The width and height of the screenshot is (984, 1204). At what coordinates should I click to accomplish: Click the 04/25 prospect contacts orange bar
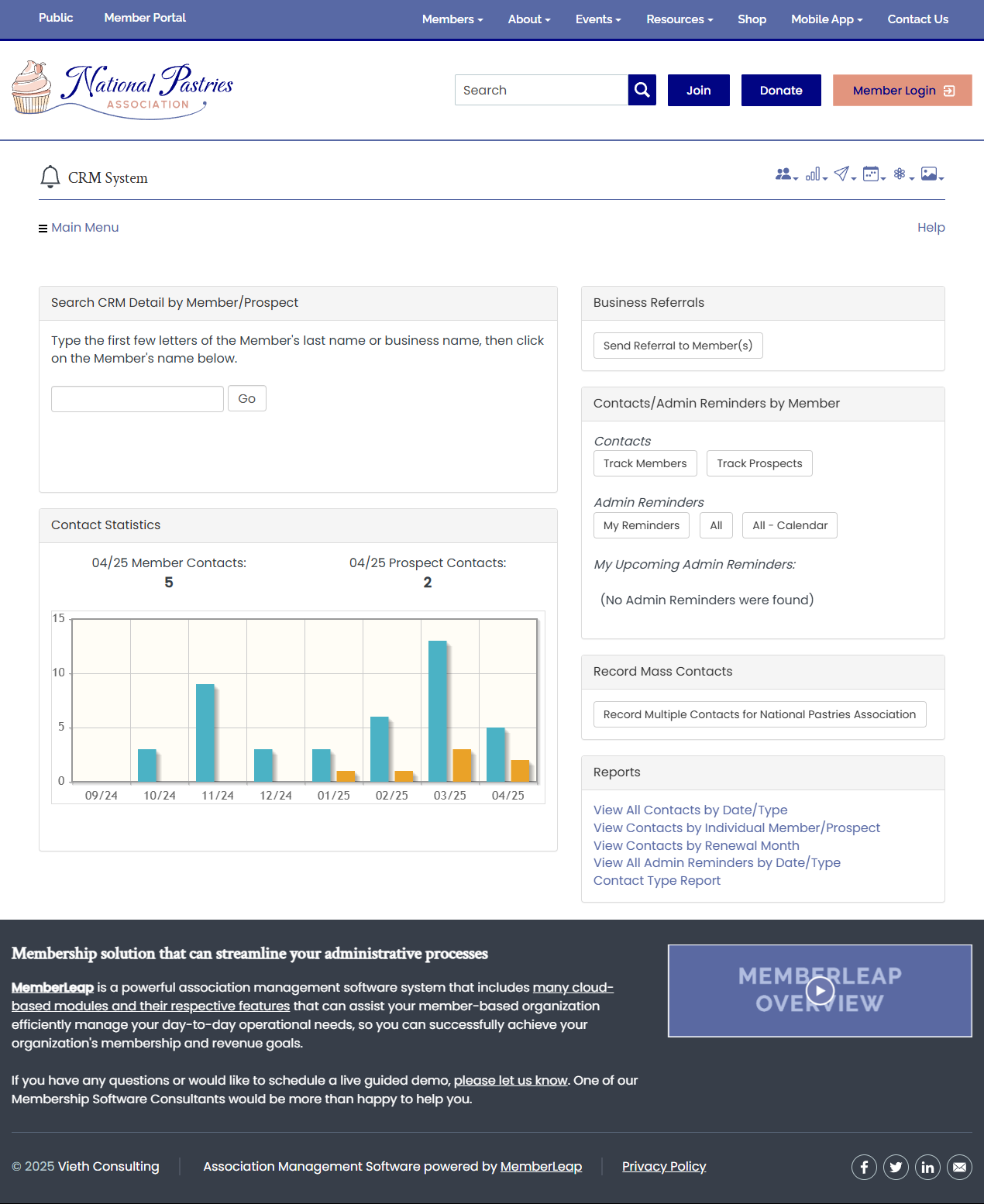520,771
